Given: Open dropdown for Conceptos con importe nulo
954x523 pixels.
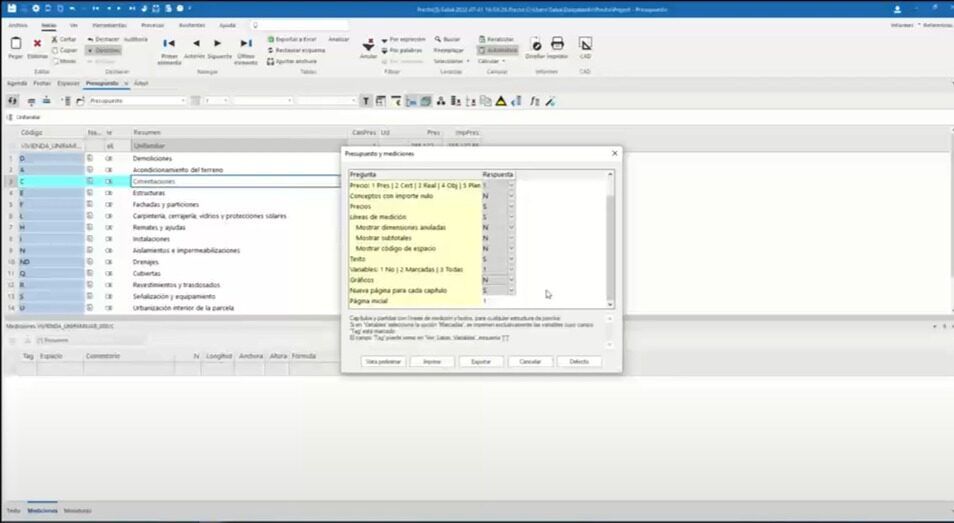Looking at the screenshot, I should 511,196.
